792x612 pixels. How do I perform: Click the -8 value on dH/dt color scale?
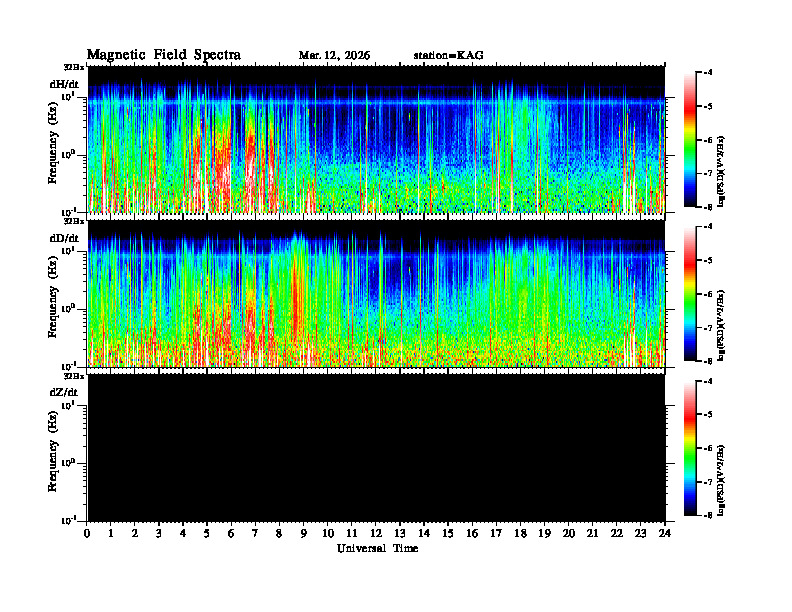point(709,207)
